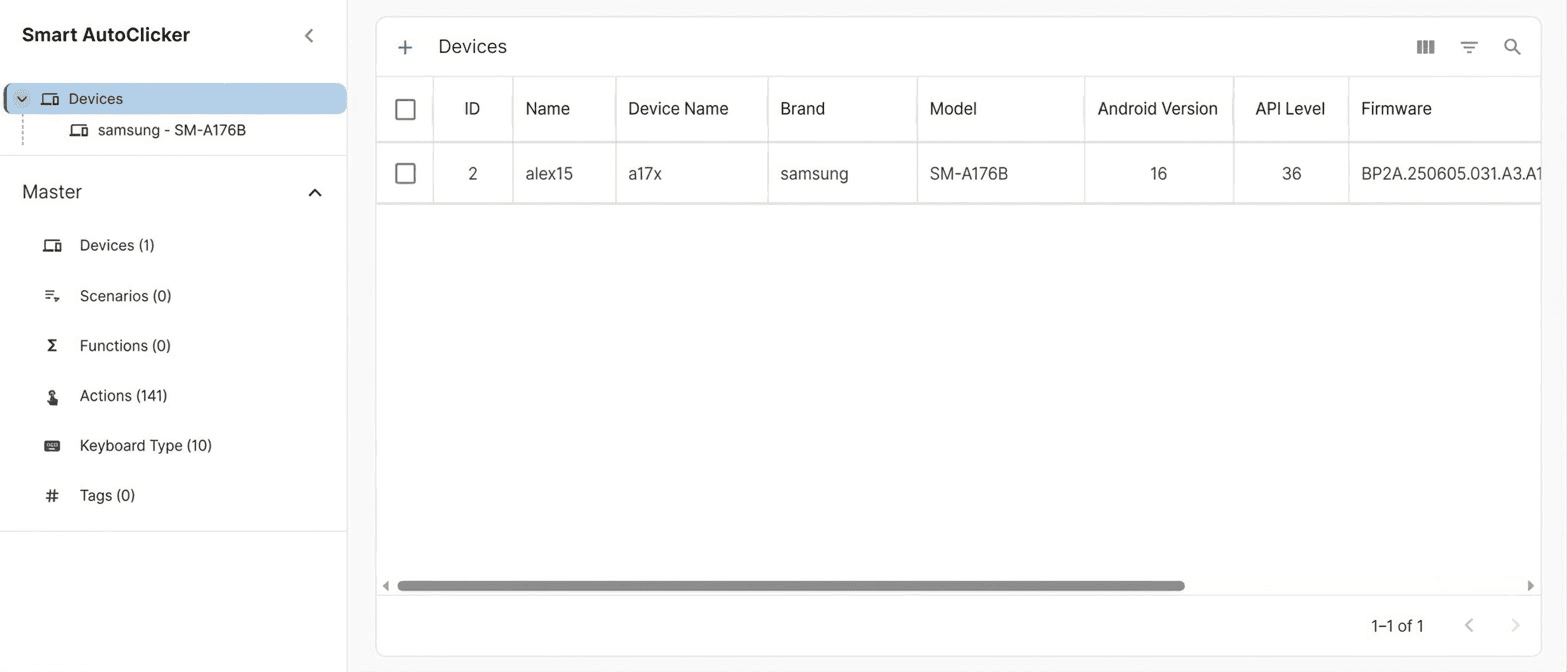The image size is (1567, 672).
Task: Collapse the Devices tree node arrow
Action: click(22, 99)
